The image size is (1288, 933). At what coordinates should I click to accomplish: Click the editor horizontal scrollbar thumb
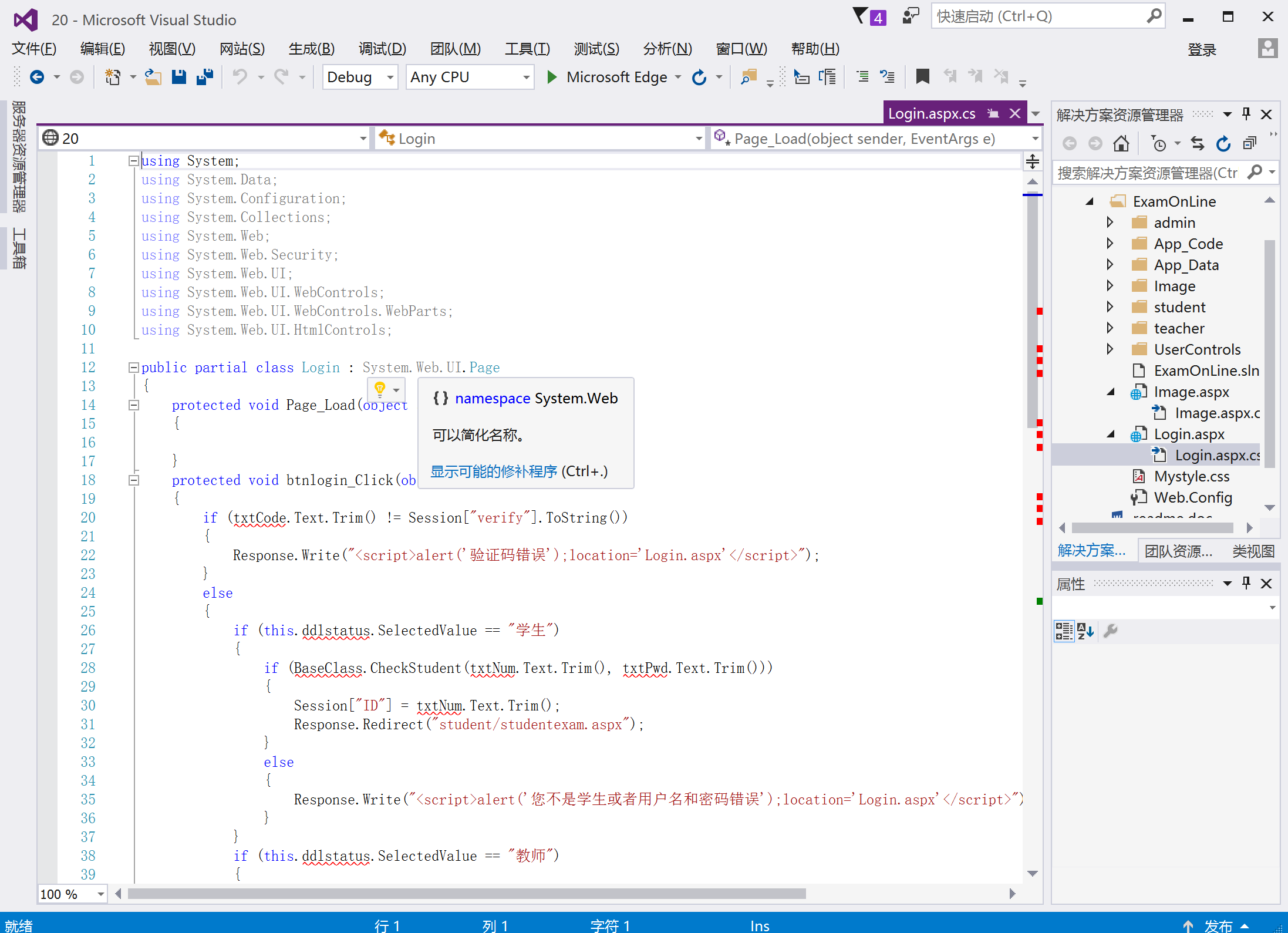coord(467,894)
